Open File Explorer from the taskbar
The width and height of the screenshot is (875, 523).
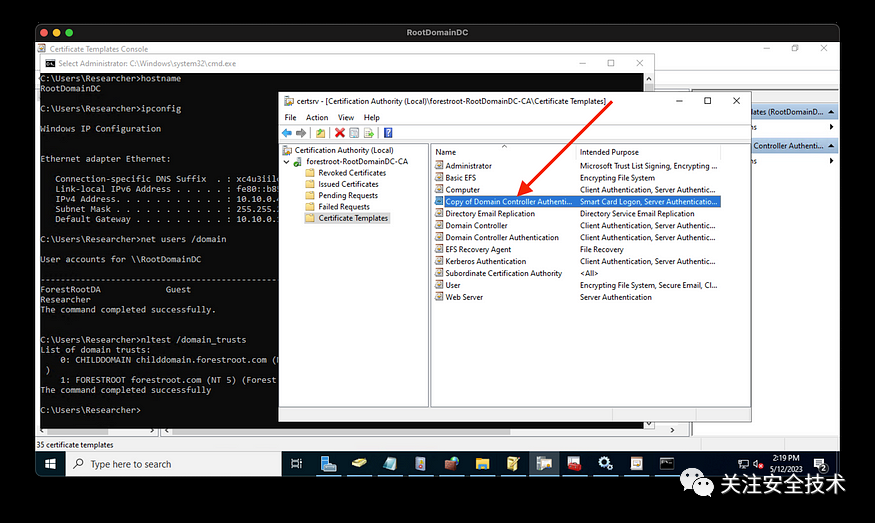click(x=481, y=464)
